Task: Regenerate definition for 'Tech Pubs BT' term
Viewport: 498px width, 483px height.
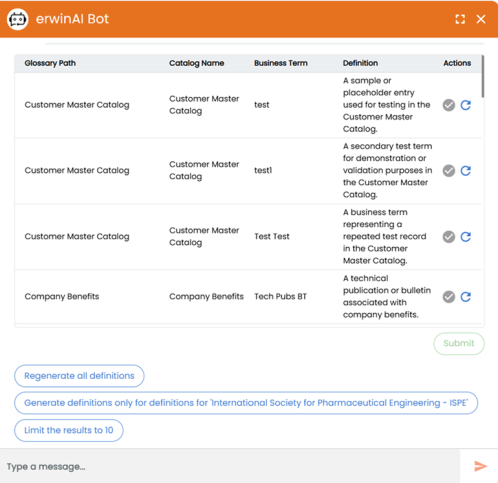Action: (x=466, y=296)
